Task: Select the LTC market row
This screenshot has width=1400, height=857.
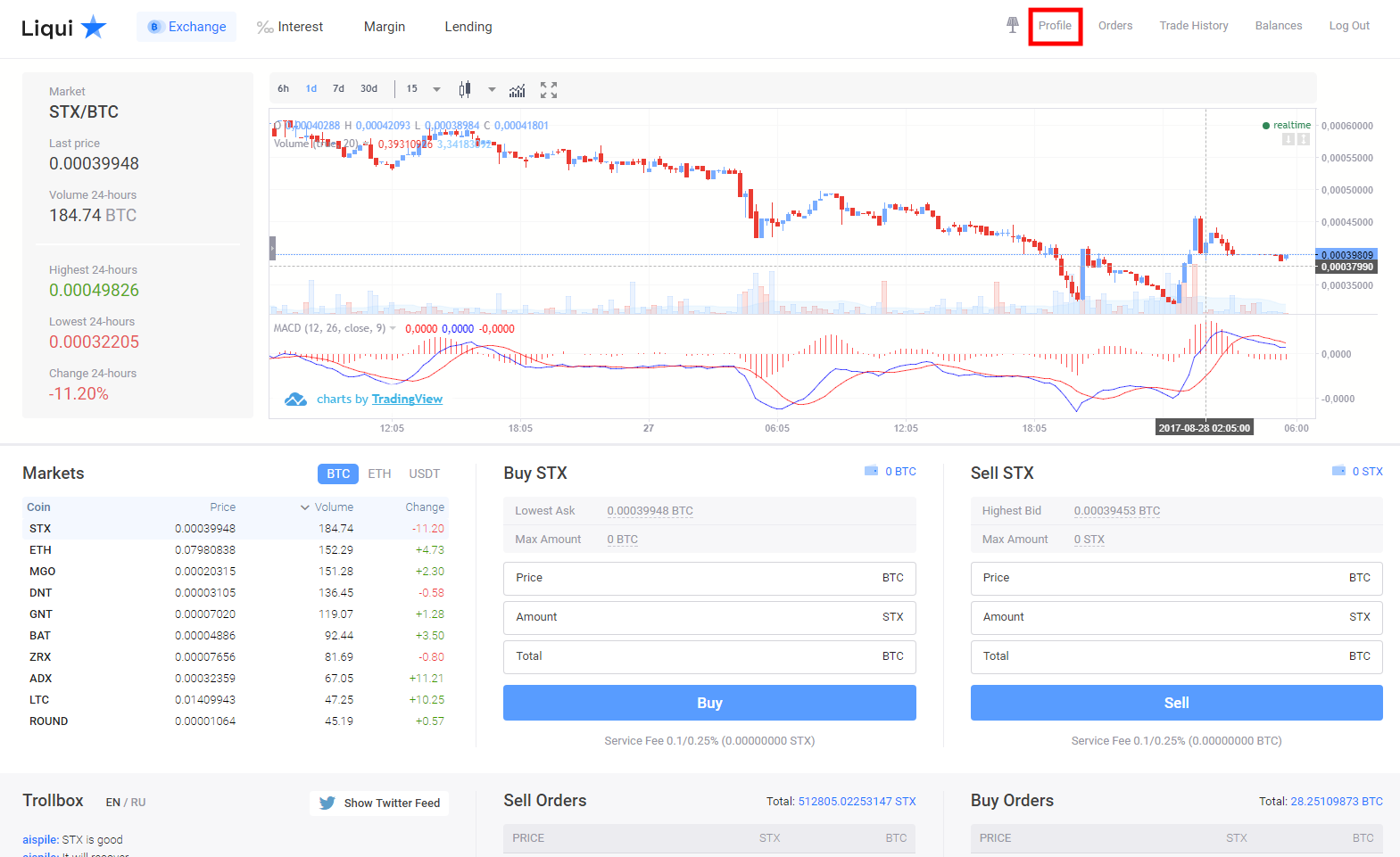Action: coord(236,700)
